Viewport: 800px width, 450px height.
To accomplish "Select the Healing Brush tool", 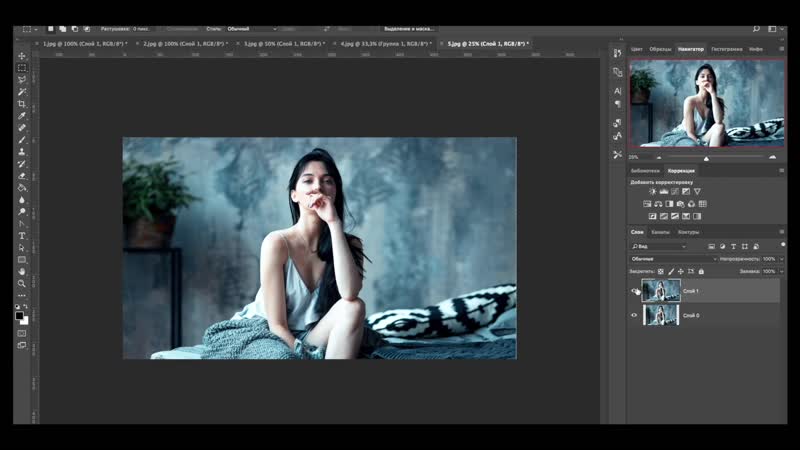I will [21, 128].
